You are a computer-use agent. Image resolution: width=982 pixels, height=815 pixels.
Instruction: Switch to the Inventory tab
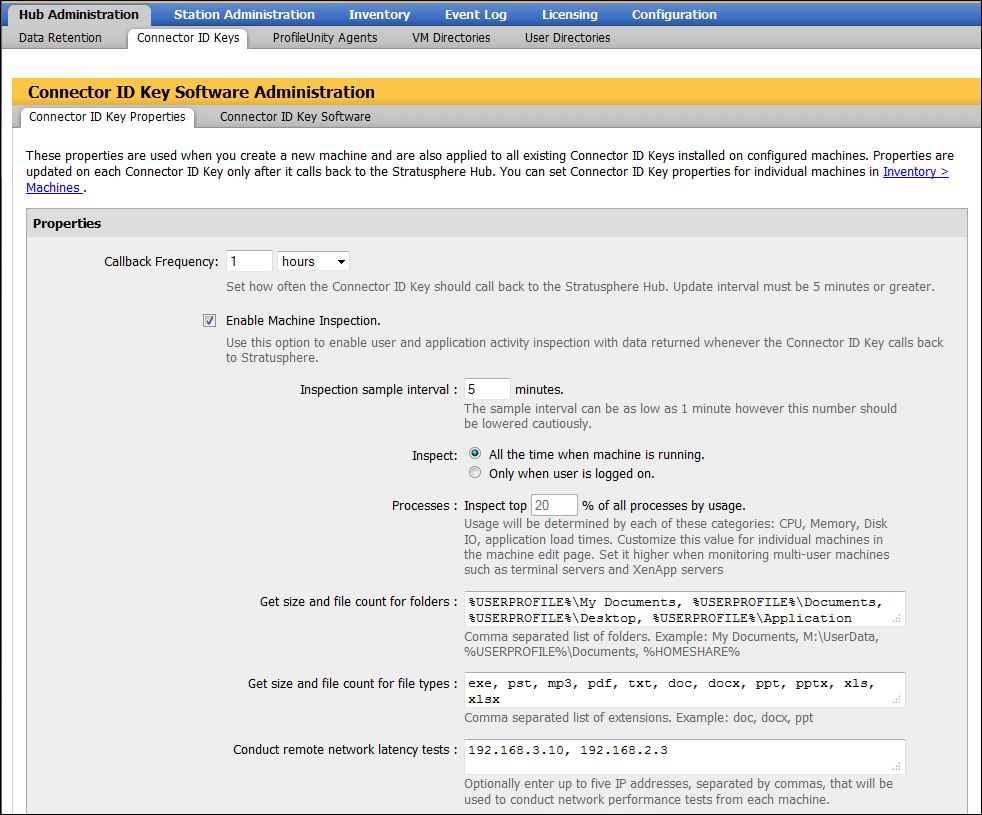[379, 15]
